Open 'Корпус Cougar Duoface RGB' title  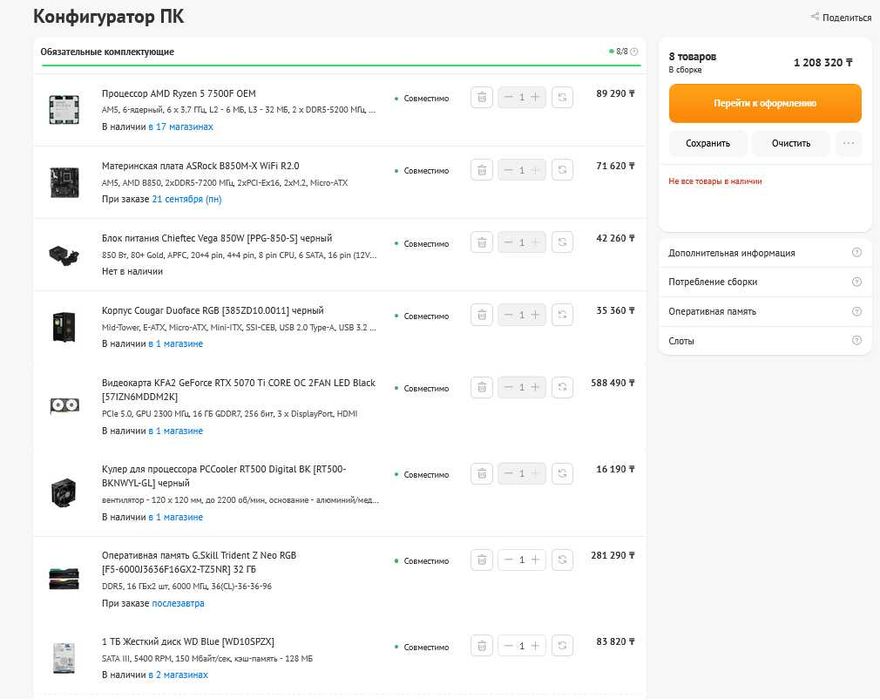[213, 310]
